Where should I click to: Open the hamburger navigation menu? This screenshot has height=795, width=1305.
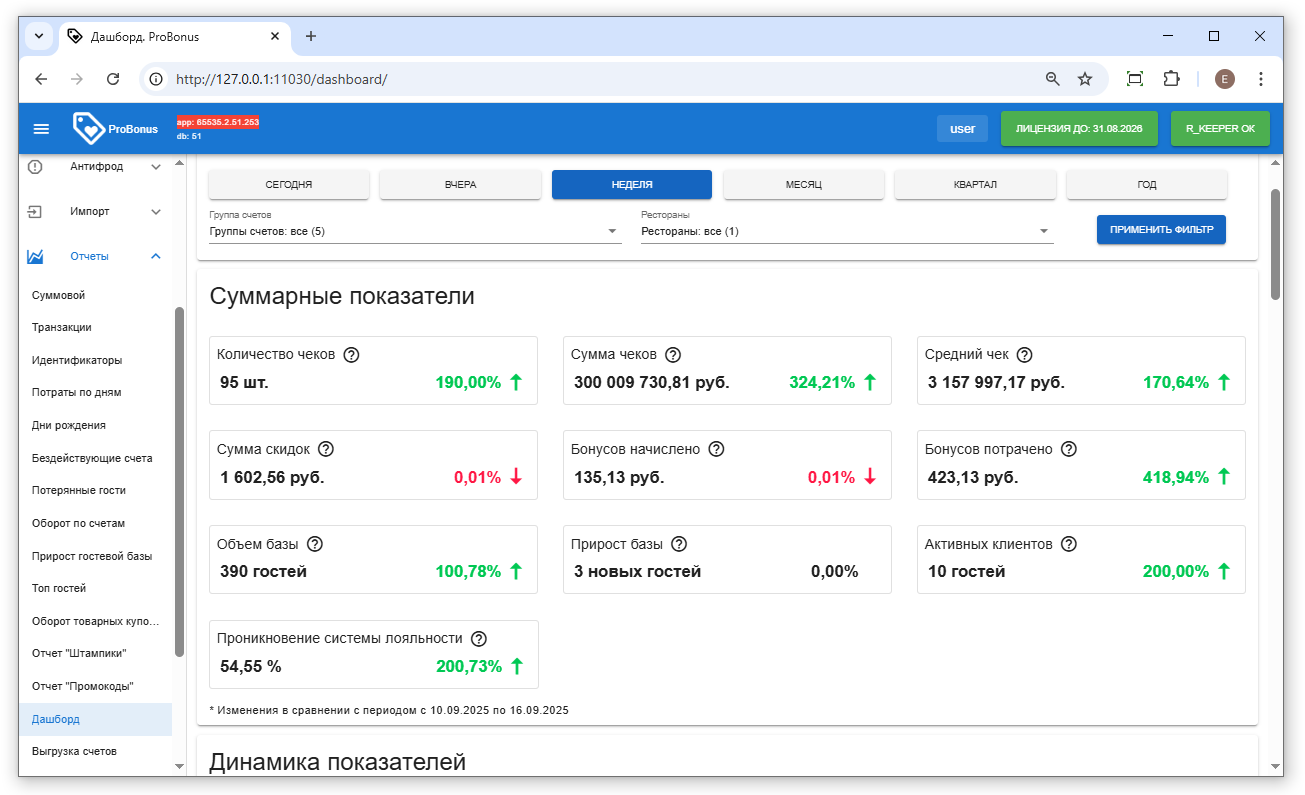pyautogui.click(x=41, y=129)
